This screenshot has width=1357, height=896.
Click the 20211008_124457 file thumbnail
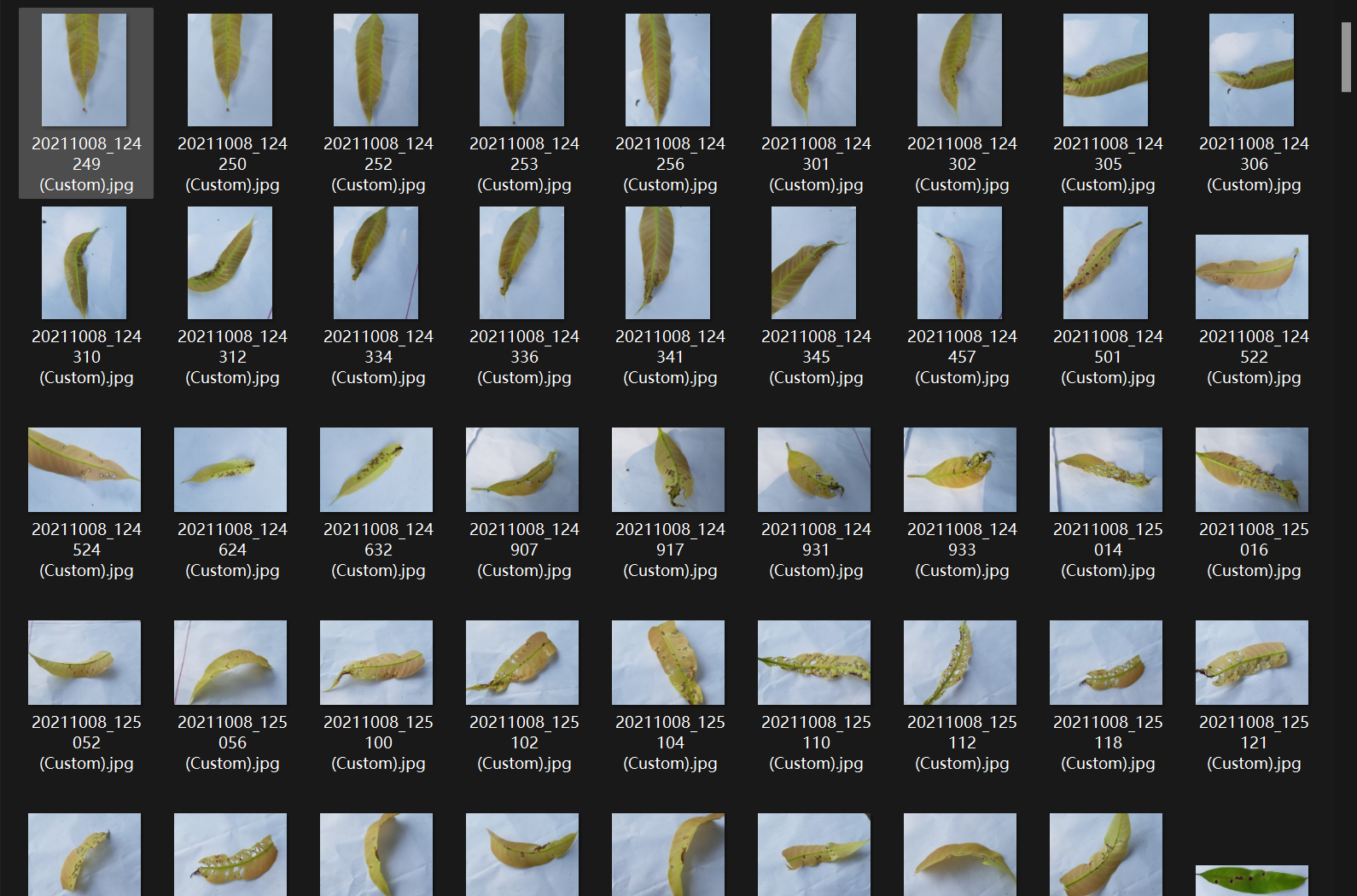pyautogui.click(x=960, y=263)
